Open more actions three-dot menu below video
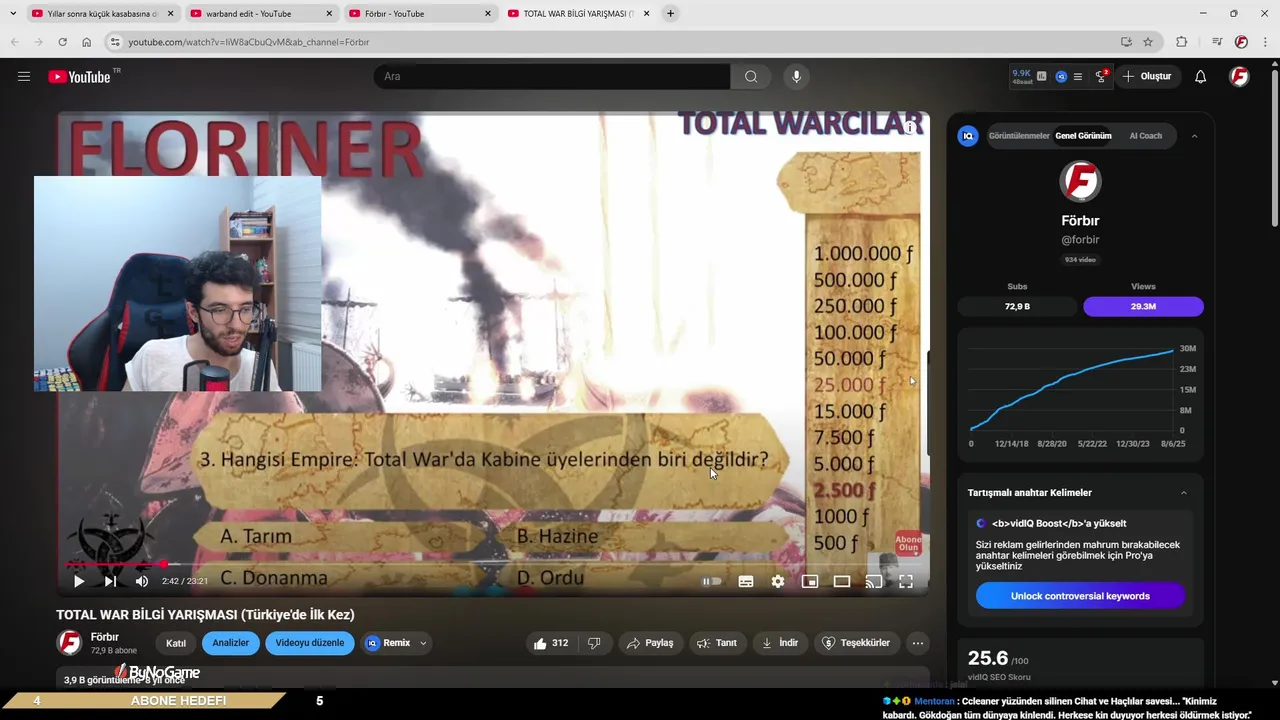Image resolution: width=1280 pixels, height=720 pixels. click(x=918, y=643)
